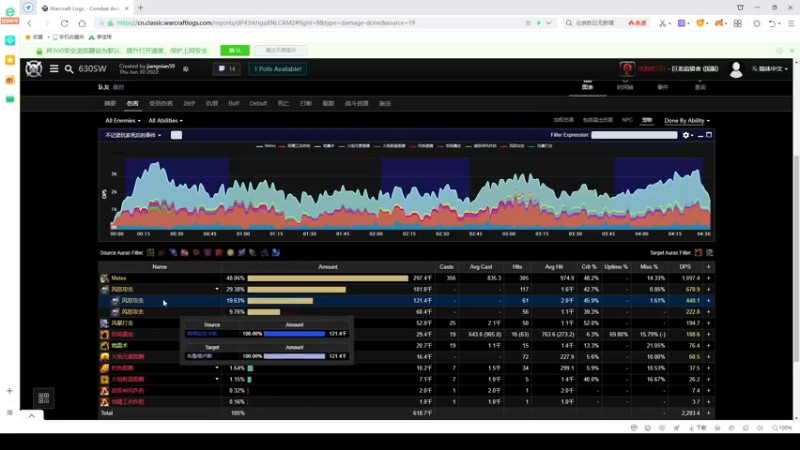
Task: Collapse panel with bottom-left up chevron
Action: (32, 416)
